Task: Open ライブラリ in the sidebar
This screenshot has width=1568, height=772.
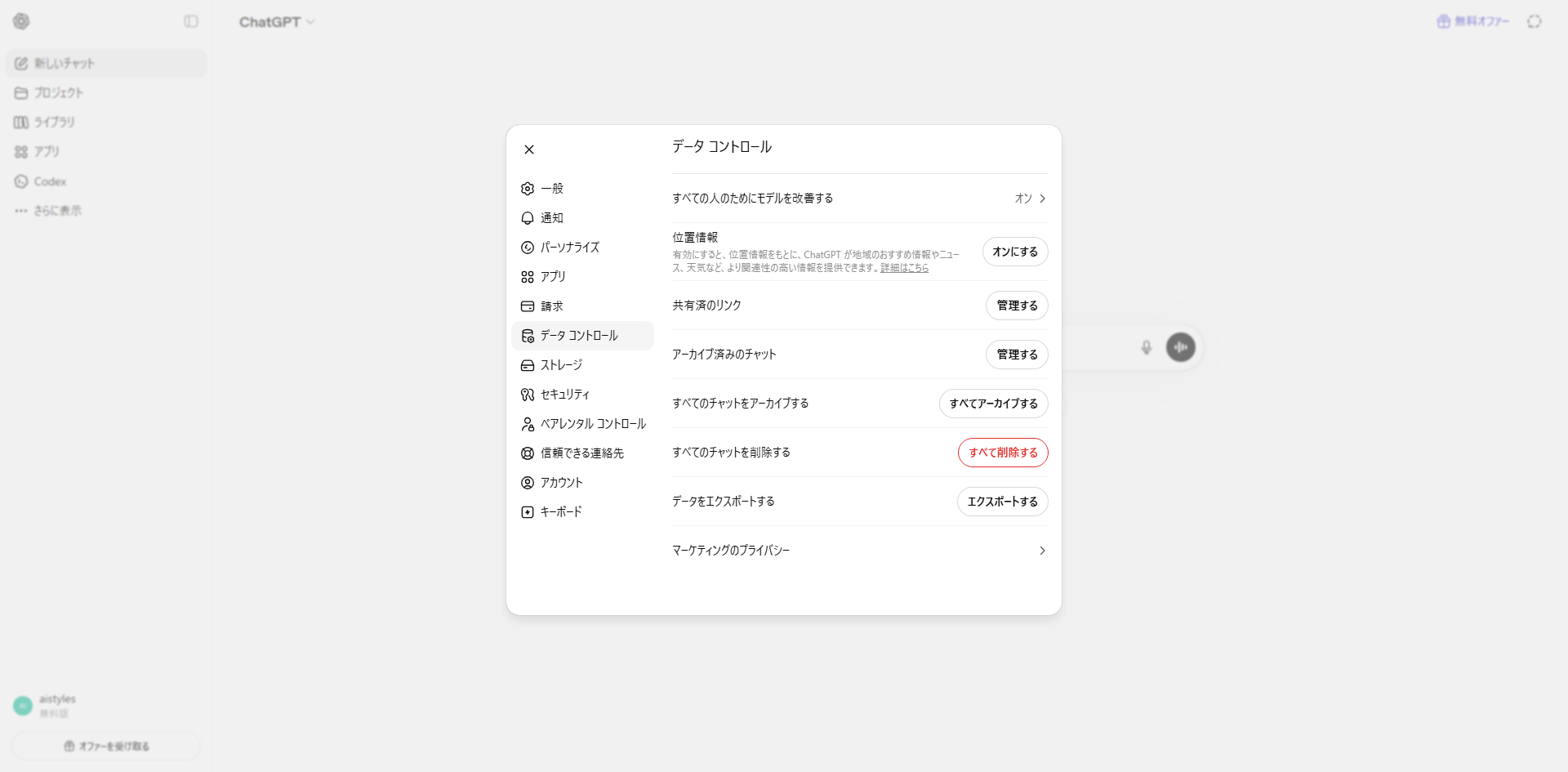Action: tap(106, 123)
